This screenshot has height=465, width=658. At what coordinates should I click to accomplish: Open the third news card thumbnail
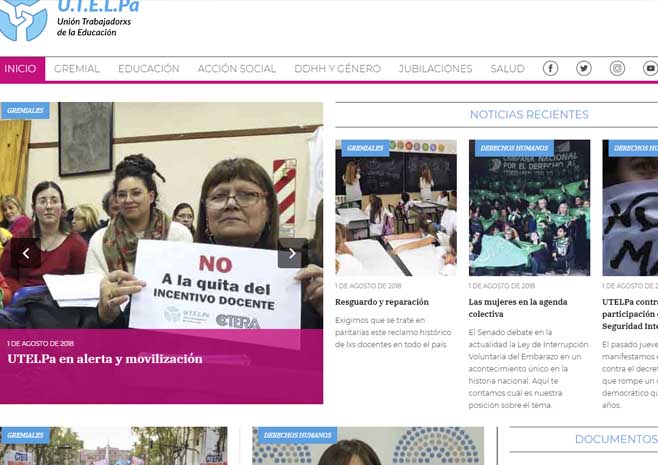click(630, 208)
